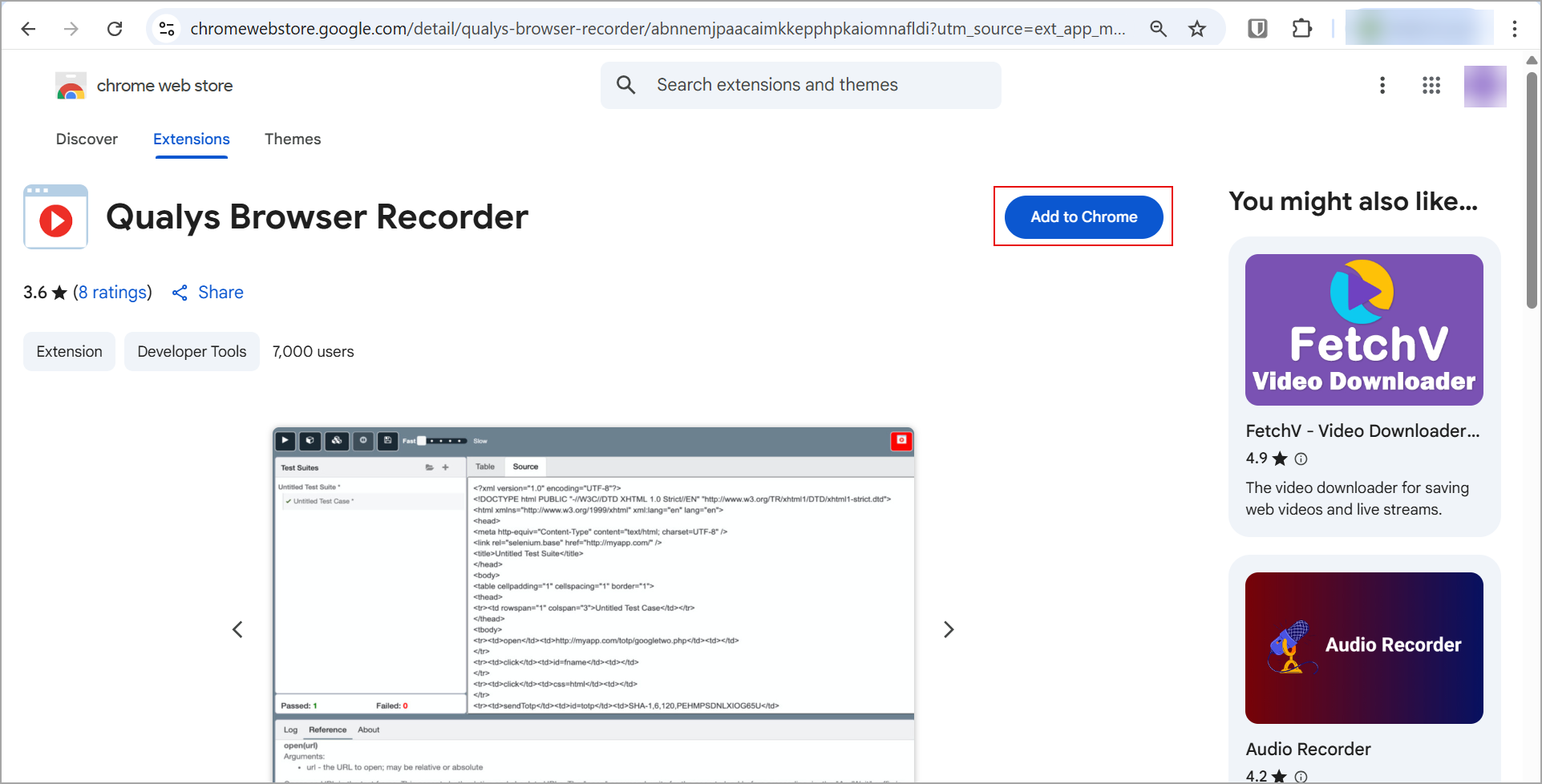
Task: View site information icon in address bar
Action: tap(167, 29)
